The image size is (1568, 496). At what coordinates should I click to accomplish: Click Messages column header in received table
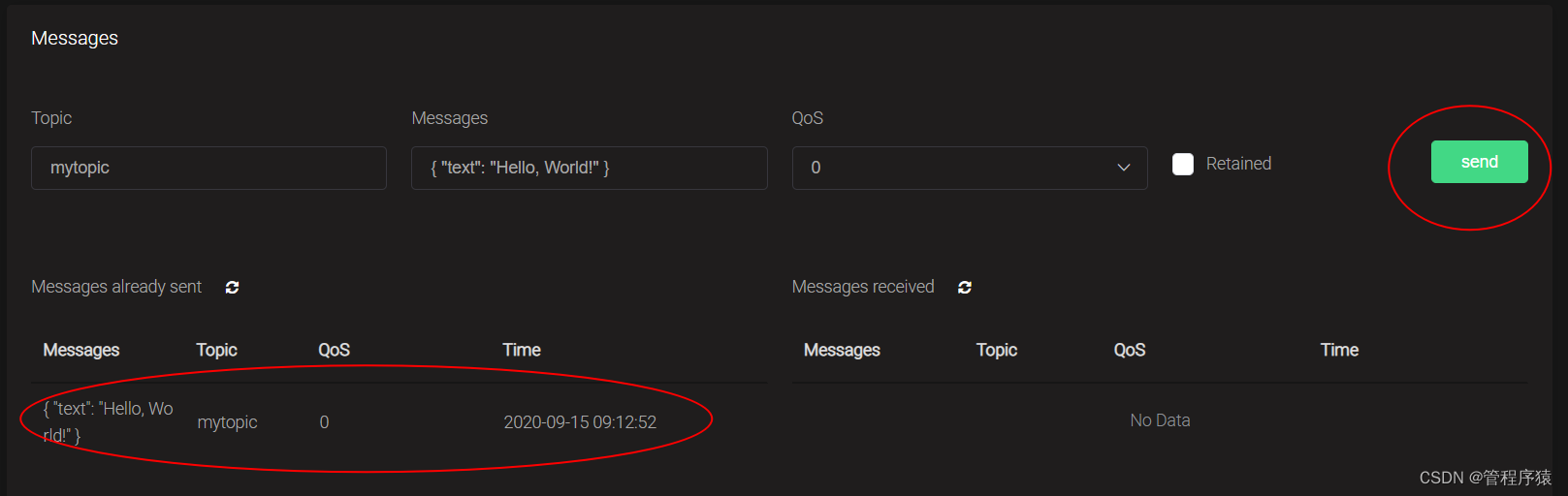click(842, 350)
